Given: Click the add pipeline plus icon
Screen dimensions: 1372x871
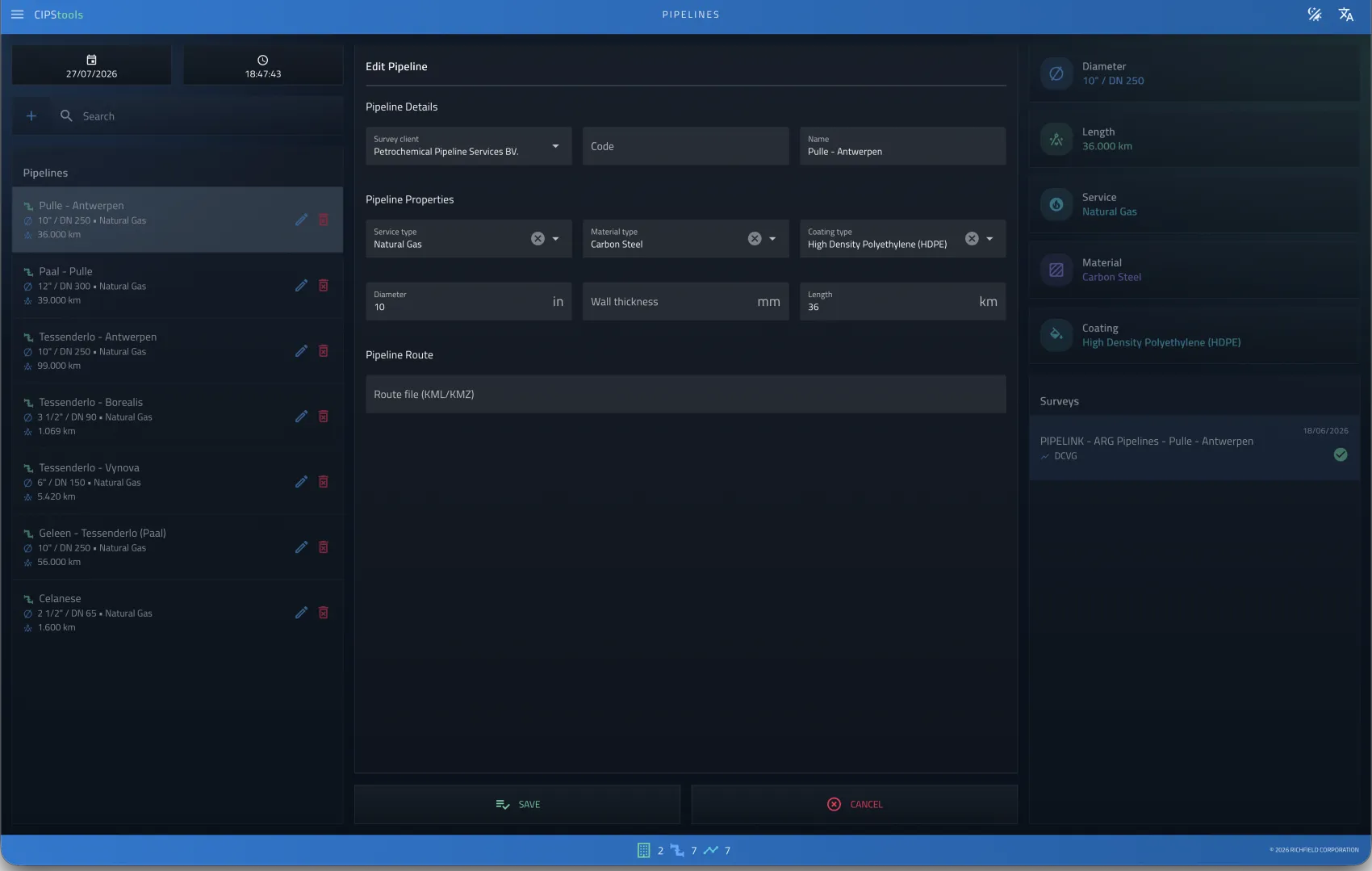Looking at the screenshot, I should pos(31,116).
